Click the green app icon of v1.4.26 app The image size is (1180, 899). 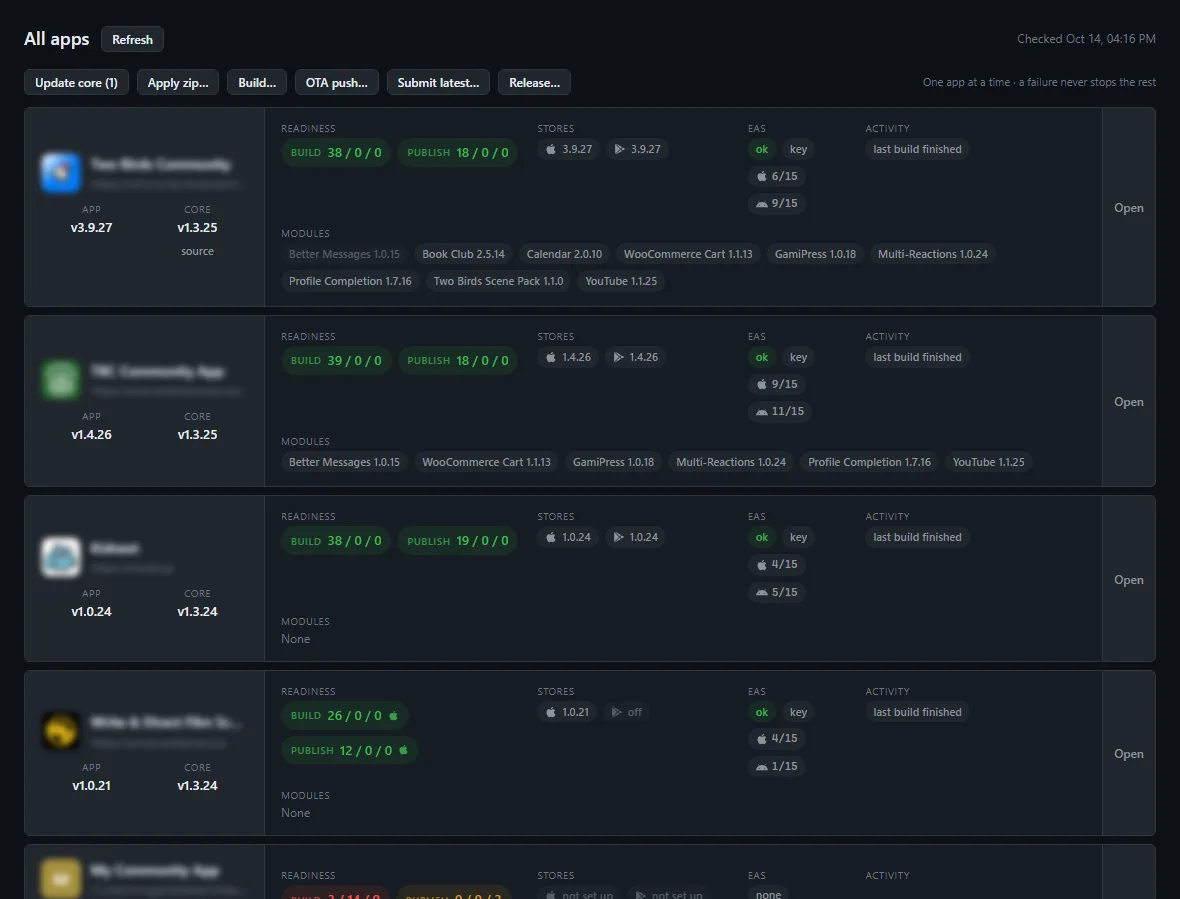pyautogui.click(x=60, y=379)
